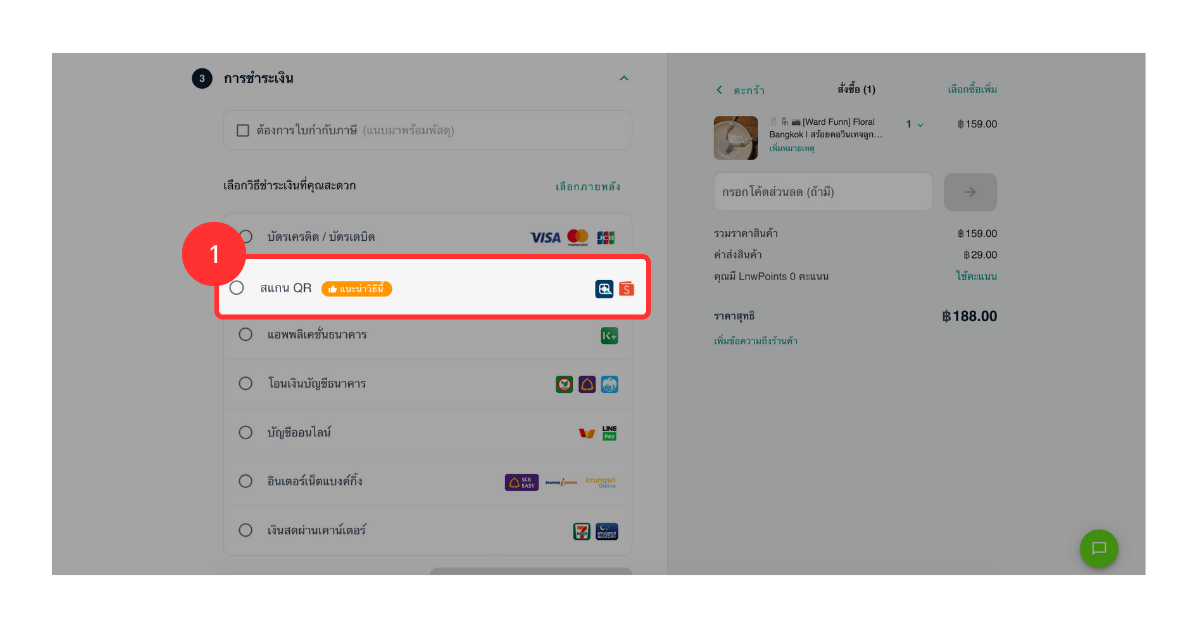
Task: Click the 7-Eleven counter payment logo
Action: [x=581, y=531]
